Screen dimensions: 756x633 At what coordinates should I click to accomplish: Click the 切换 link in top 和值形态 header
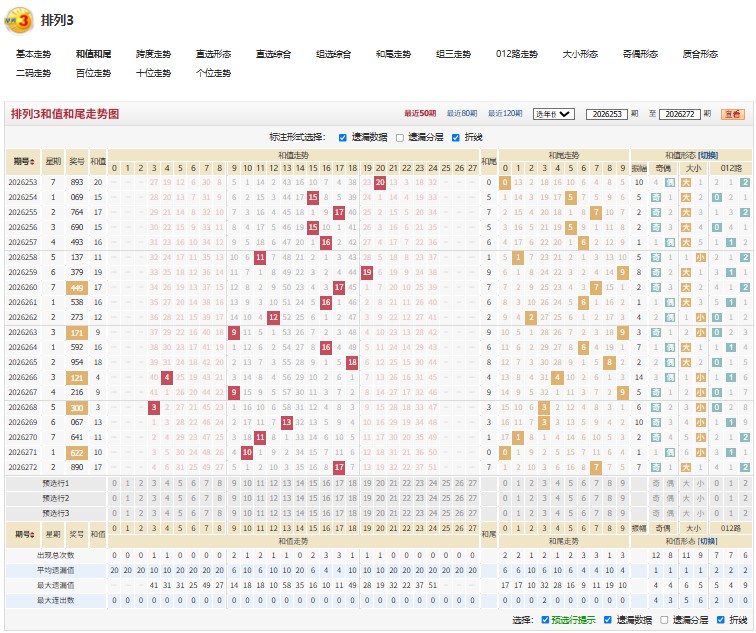click(x=708, y=155)
